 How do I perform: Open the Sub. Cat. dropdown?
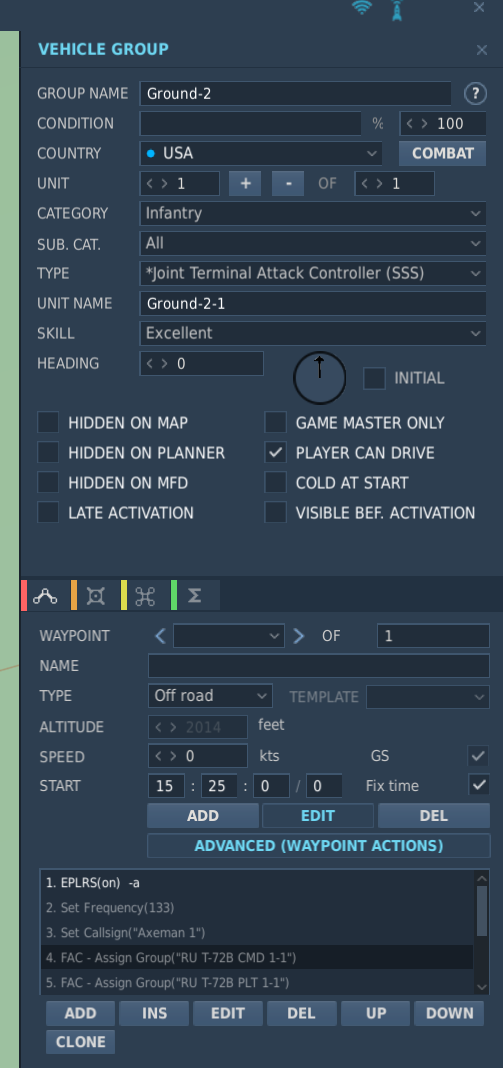tap(313, 243)
